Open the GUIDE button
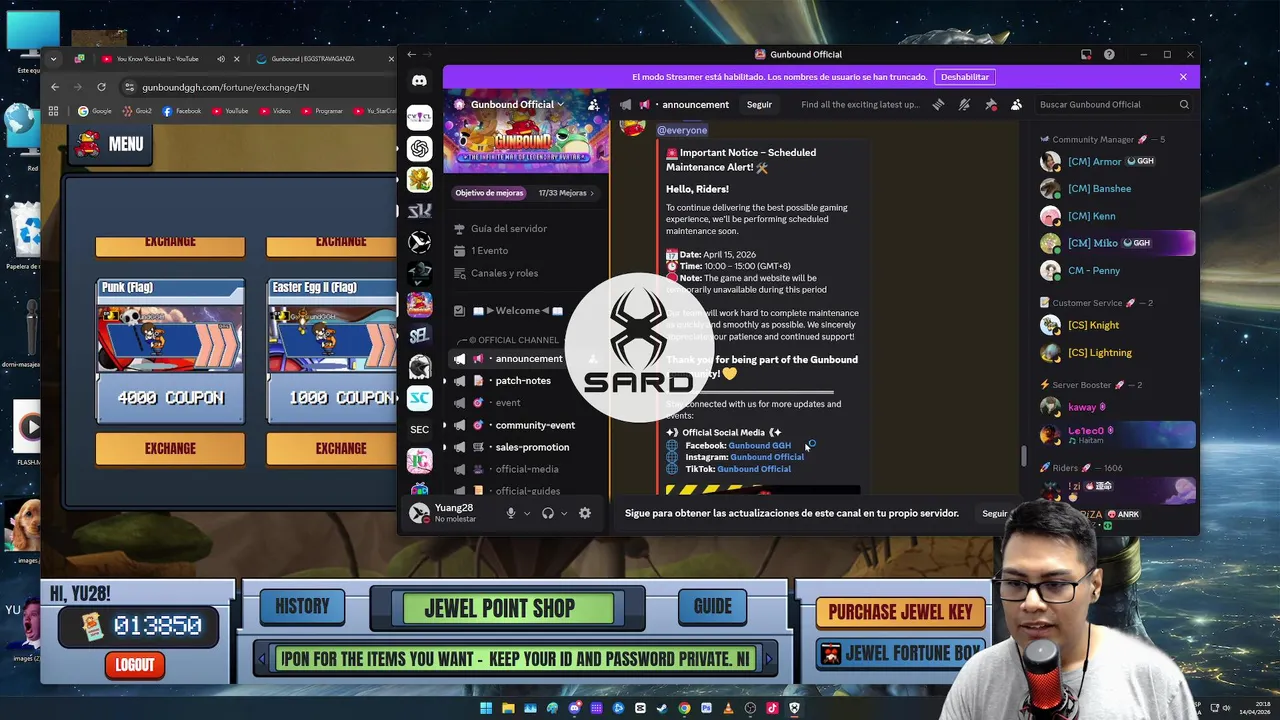The height and width of the screenshot is (720, 1280). 712,606
